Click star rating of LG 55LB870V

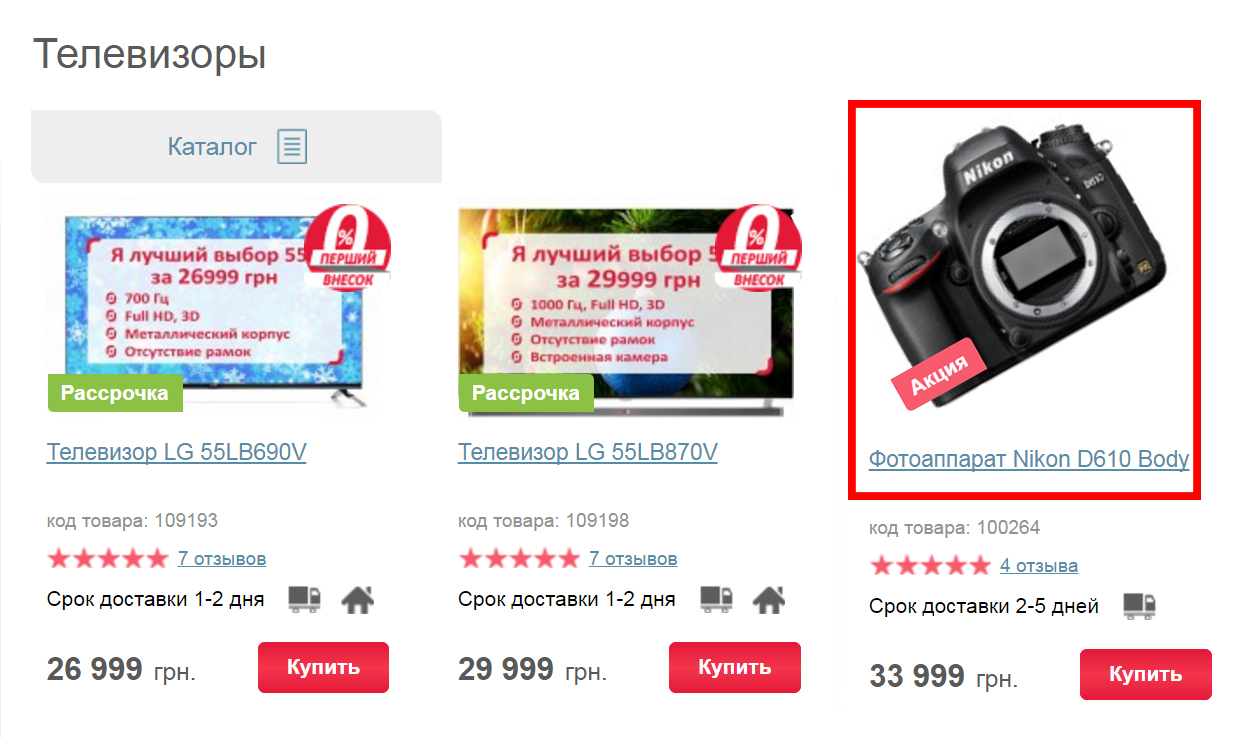pos(519,558)
